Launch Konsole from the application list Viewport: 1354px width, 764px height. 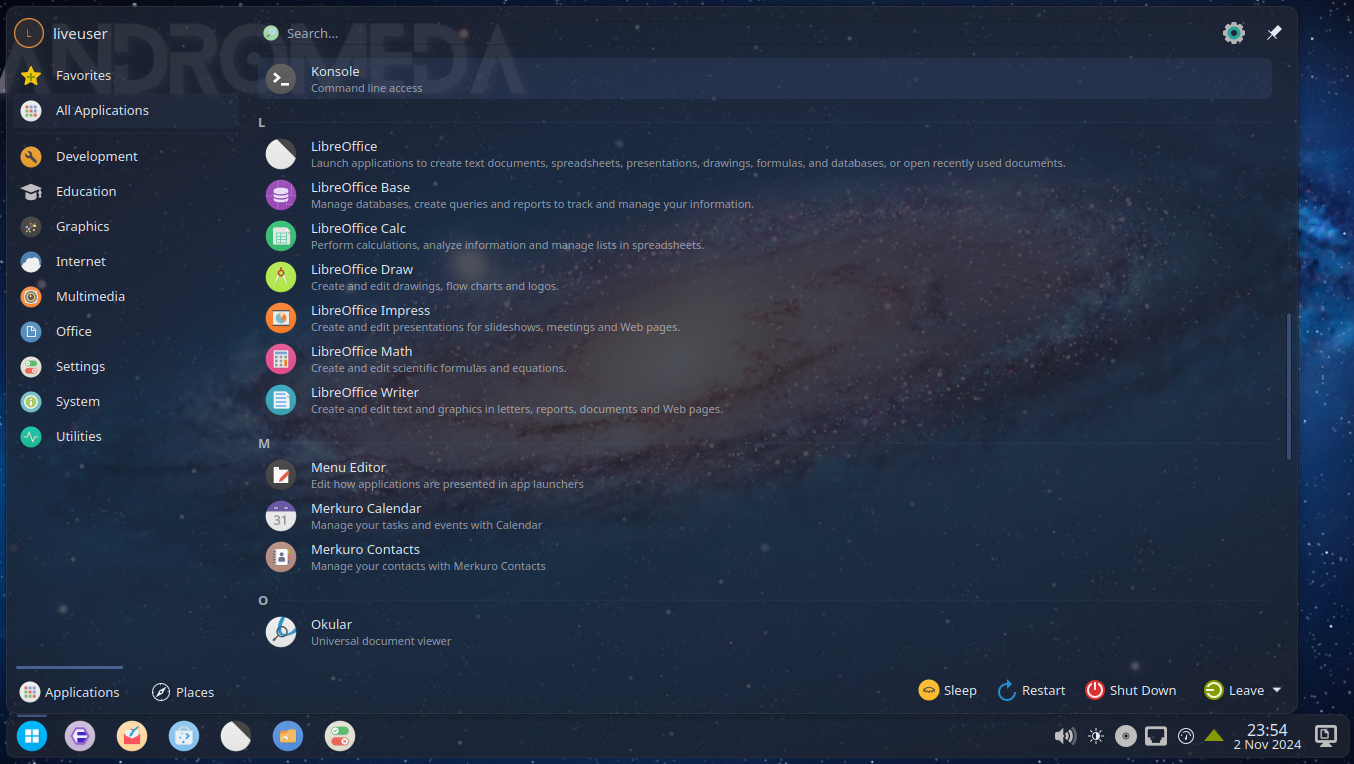[x=765, y=79]
